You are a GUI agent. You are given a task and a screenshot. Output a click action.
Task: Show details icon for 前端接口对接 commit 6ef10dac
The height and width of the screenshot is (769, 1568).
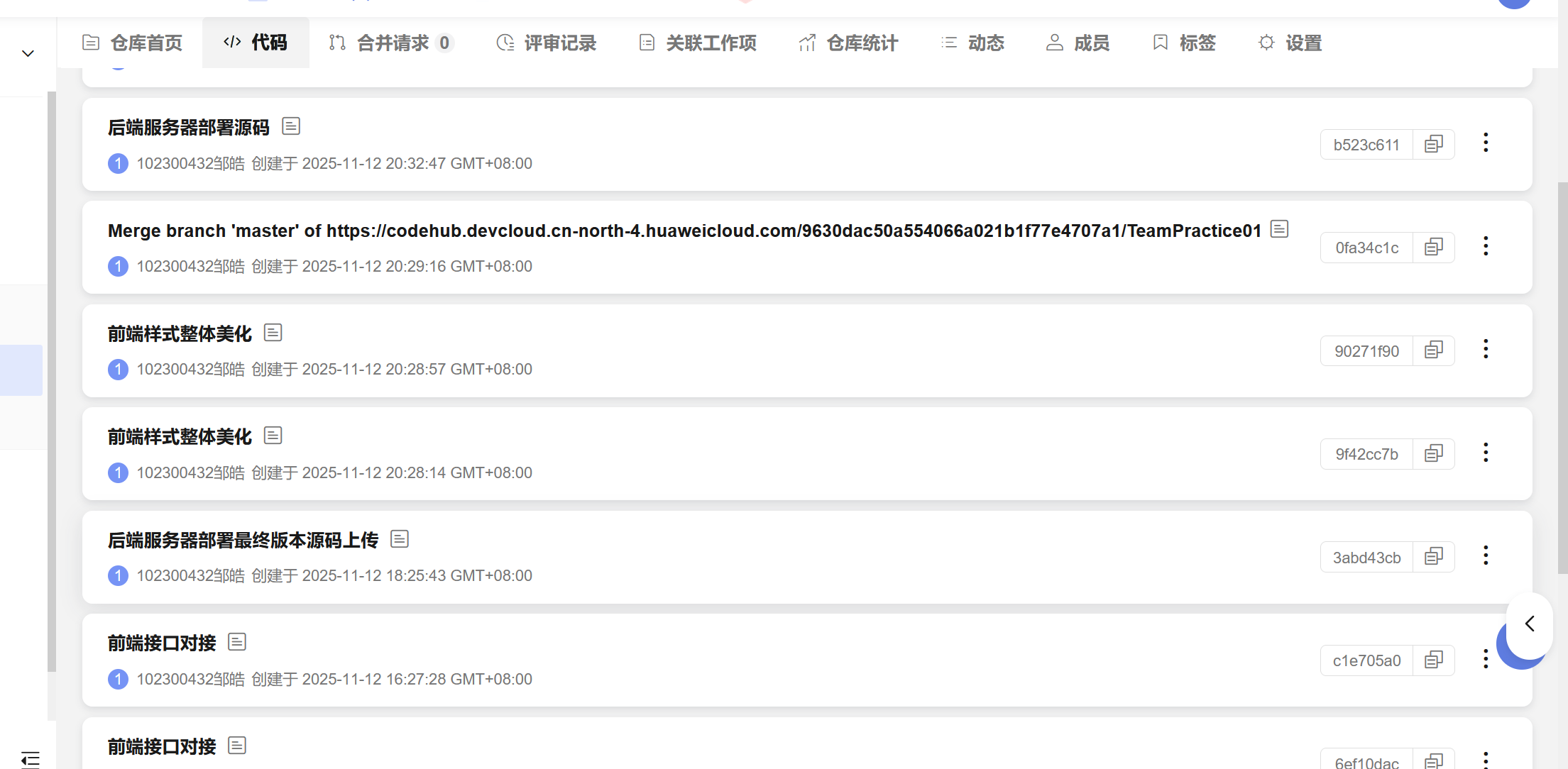pyautogui.click(x=237, y=746)
